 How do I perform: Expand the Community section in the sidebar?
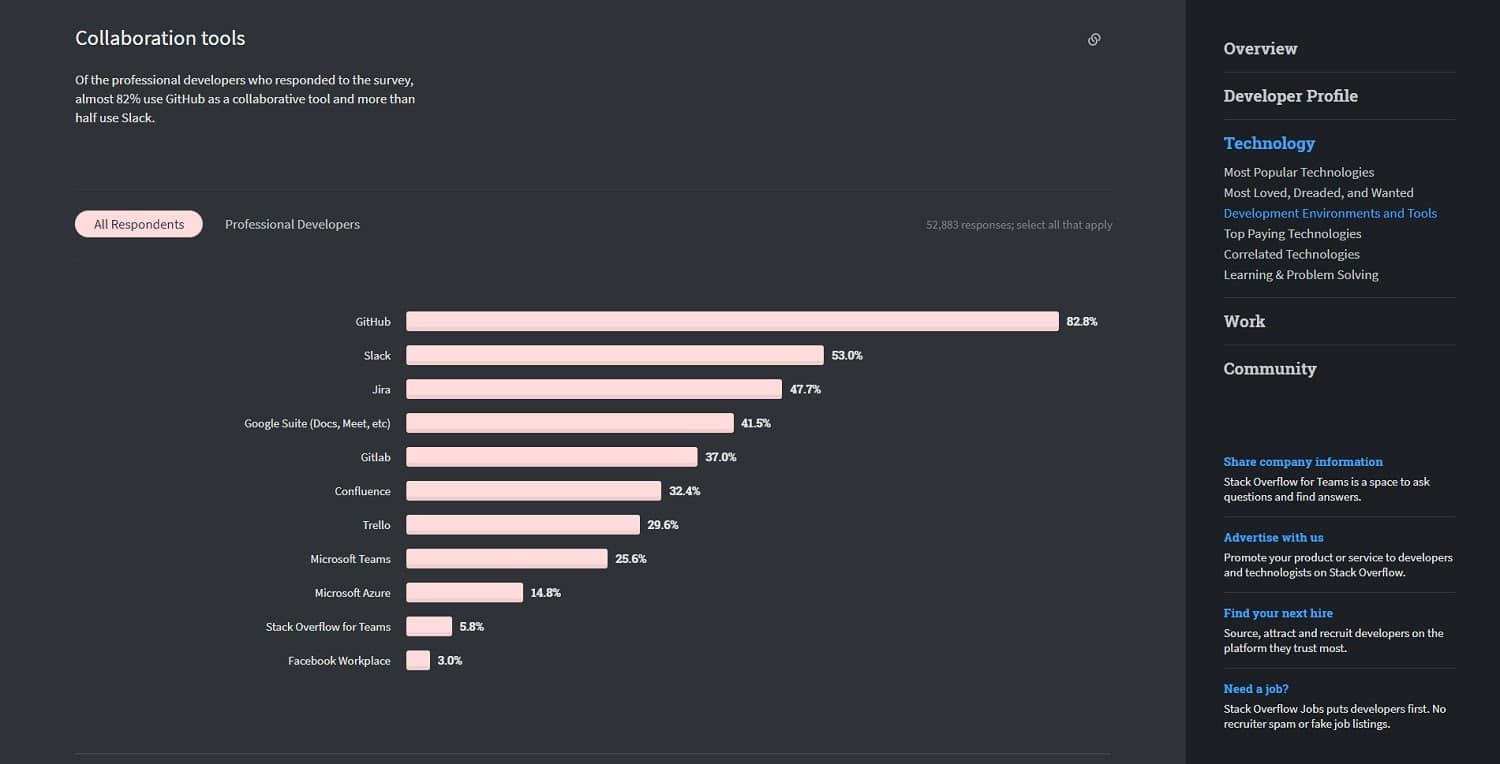(x=1270, y=368)
